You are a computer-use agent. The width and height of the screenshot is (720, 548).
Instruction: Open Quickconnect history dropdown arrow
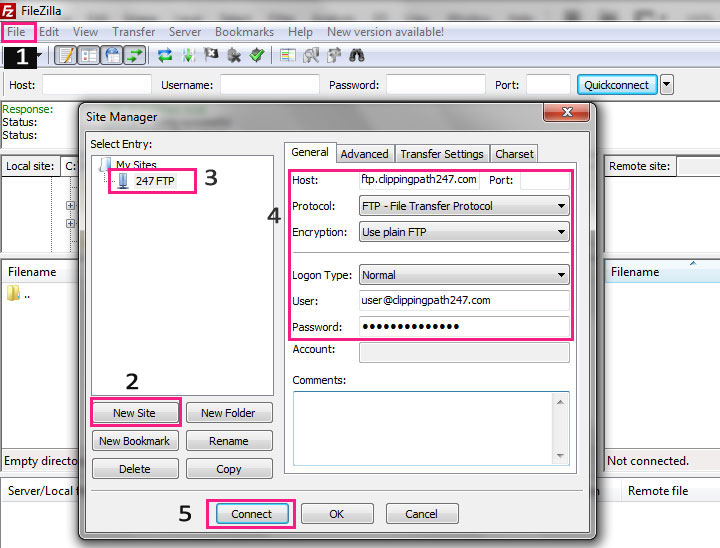click(667, 85)
